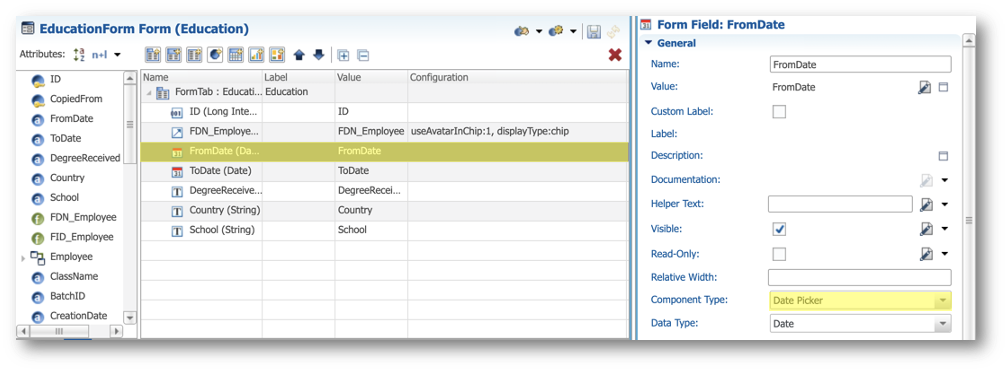This screenshot has height=371, width=1007.
Task: Open the n+l attributes dropdown arrow
Action: (x=117, y=55)
